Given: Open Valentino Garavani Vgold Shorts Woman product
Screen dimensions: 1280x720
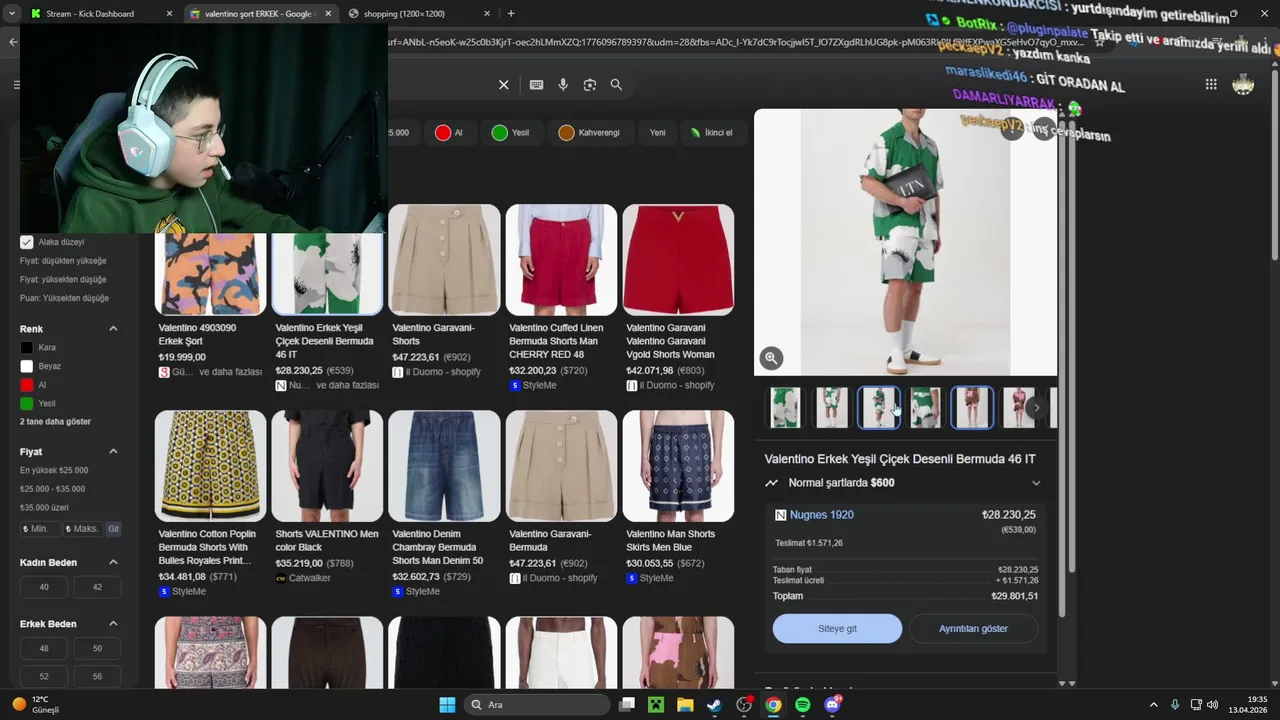Looking at the screenshot, I should (678, 297).
